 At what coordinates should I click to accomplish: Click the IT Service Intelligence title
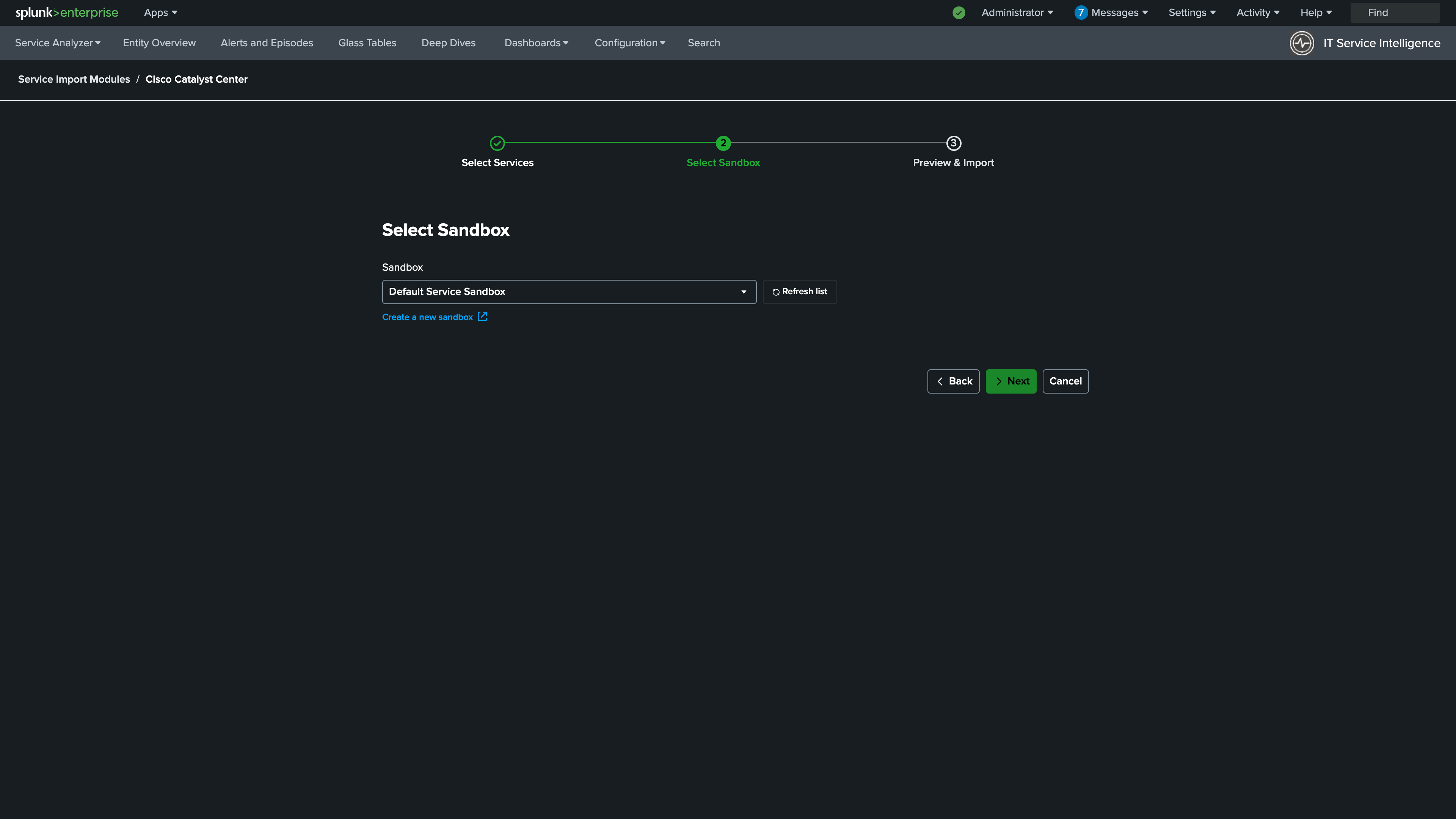1381,43
